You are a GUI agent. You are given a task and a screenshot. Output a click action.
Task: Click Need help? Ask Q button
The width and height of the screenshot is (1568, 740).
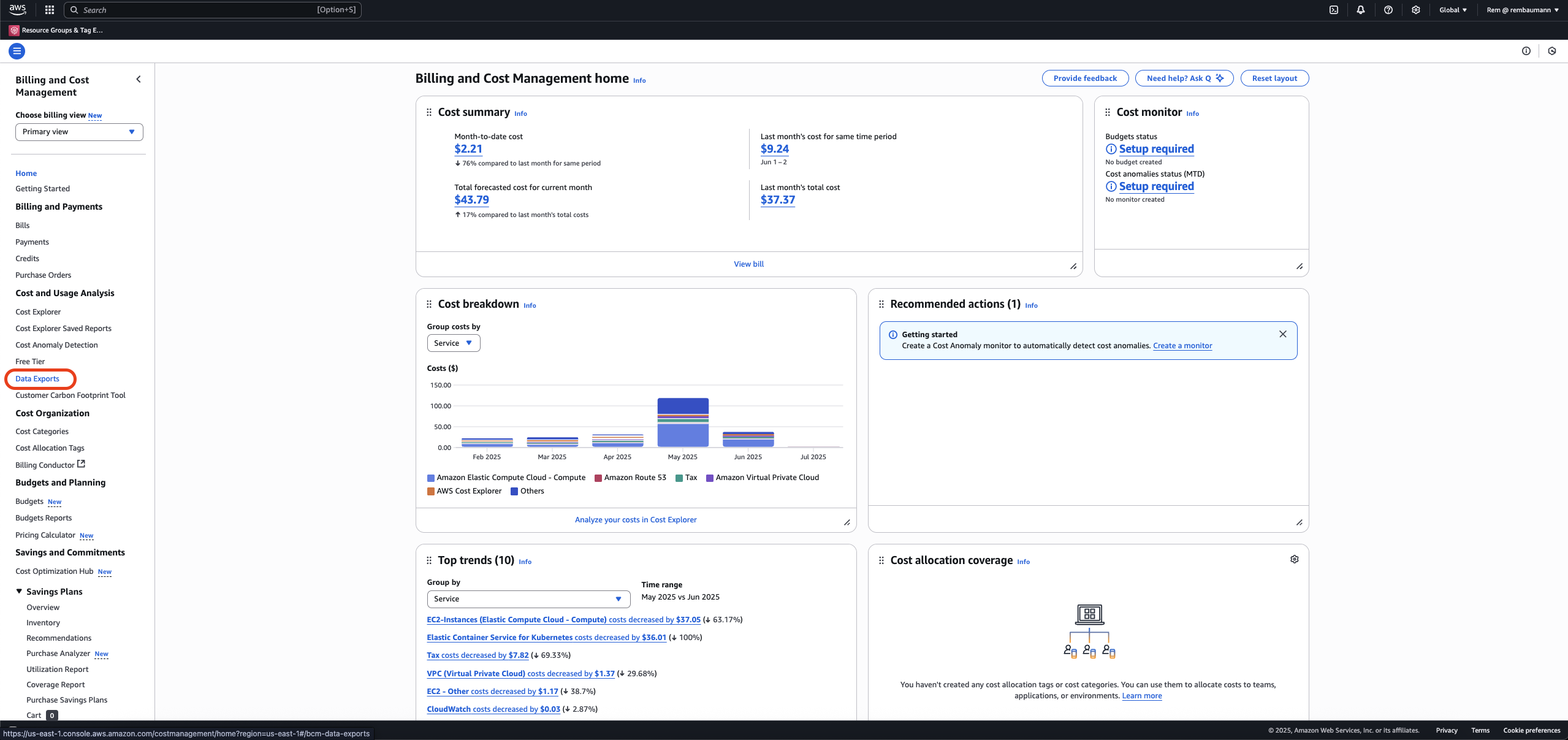[1184, 78]
